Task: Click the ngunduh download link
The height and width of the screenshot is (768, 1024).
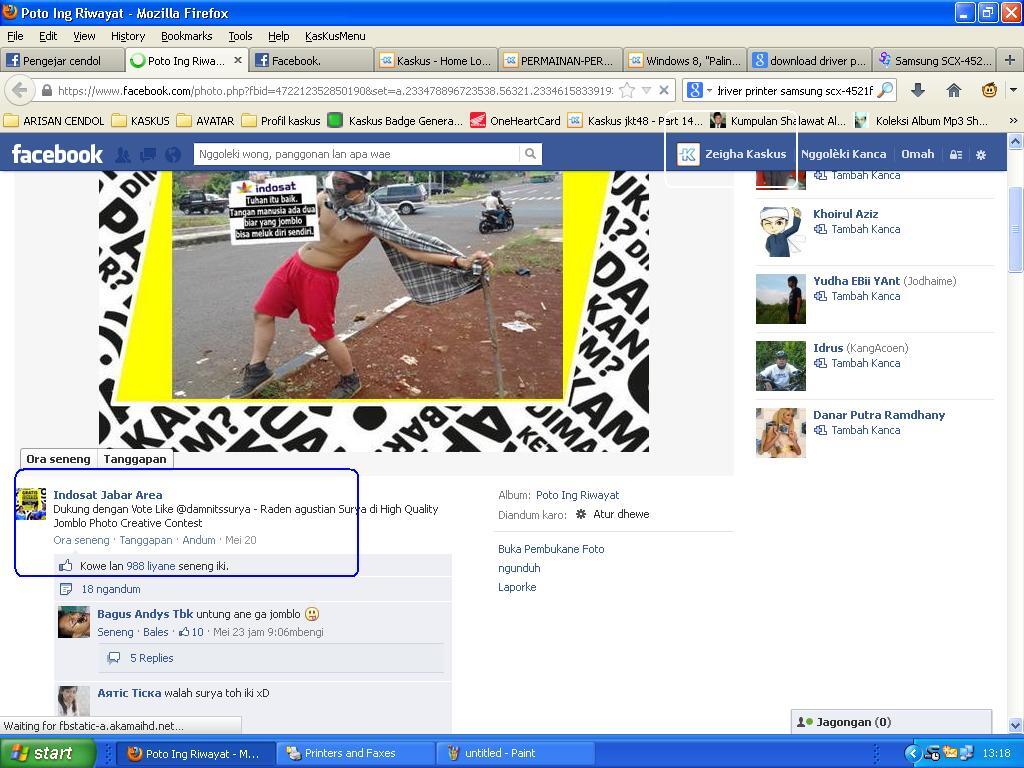Action: point(519,568)
